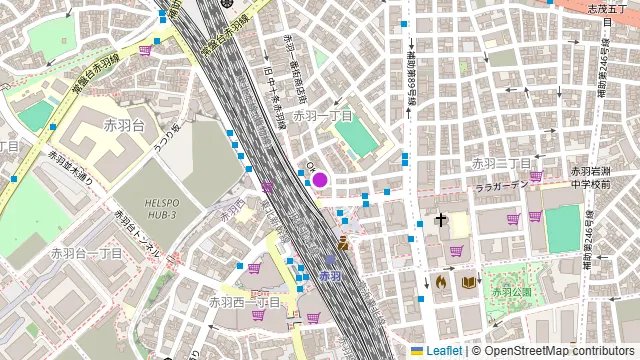Click the 赤羽一丁目 district label
Viewport: 640px width, 360px height.
(322, 116)
